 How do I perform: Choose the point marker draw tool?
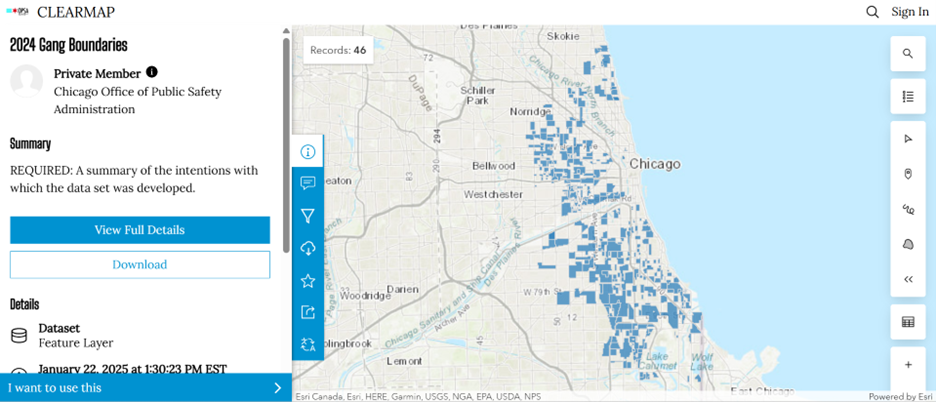pyautogui.click(x=907, y=174)
